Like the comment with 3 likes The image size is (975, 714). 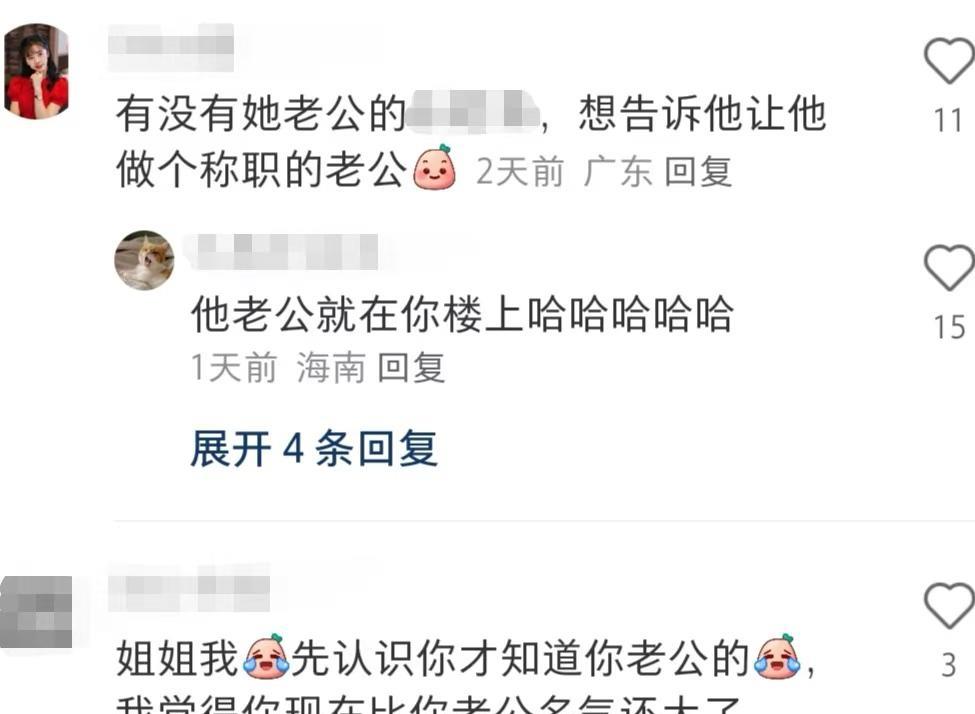pyautogui.click(x=948, y=606)
